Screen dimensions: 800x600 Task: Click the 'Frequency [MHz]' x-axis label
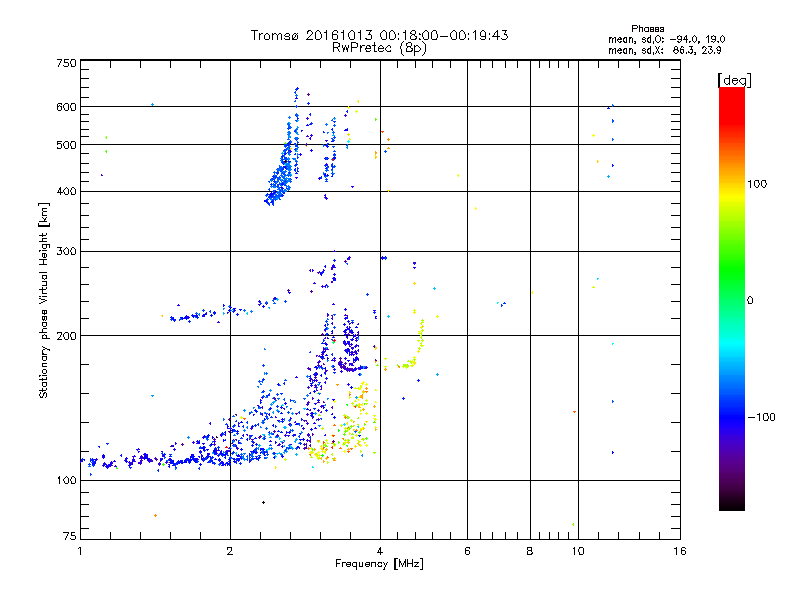pyautogui.click(x=379, y=564)
